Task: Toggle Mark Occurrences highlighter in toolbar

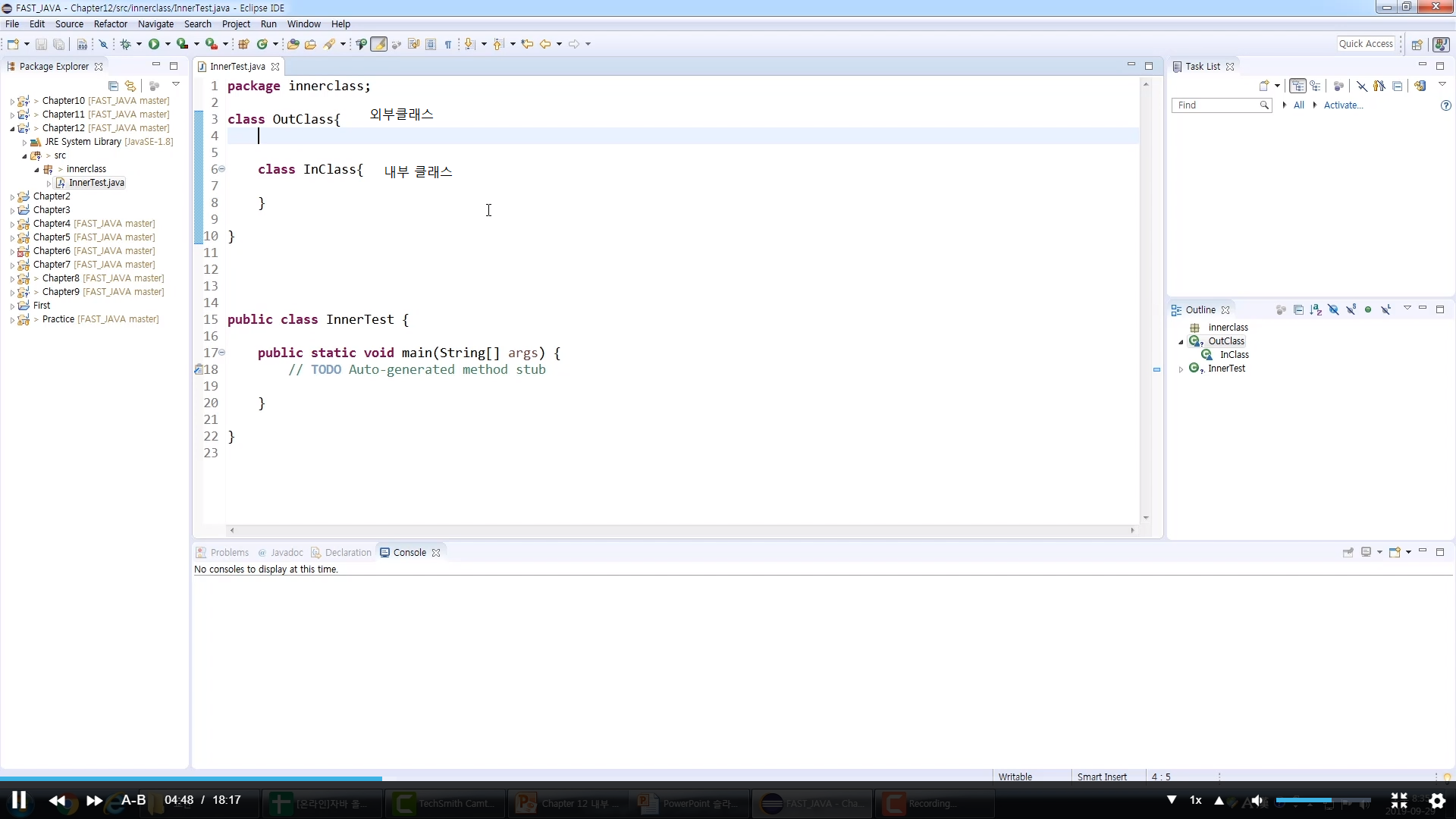Action: [378, 44]
